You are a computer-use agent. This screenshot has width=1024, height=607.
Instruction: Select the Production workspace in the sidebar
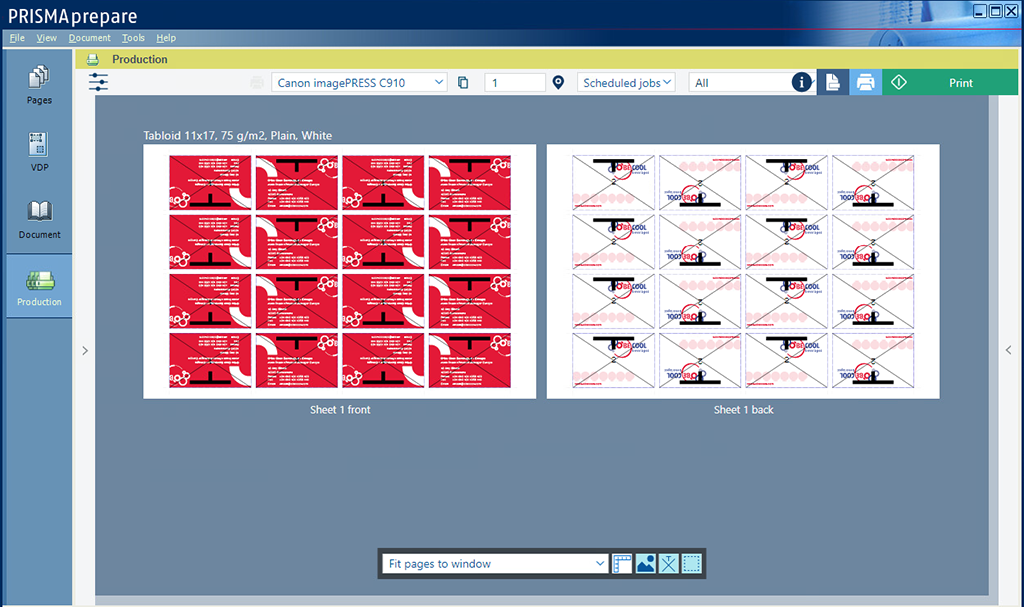[39, 287]
